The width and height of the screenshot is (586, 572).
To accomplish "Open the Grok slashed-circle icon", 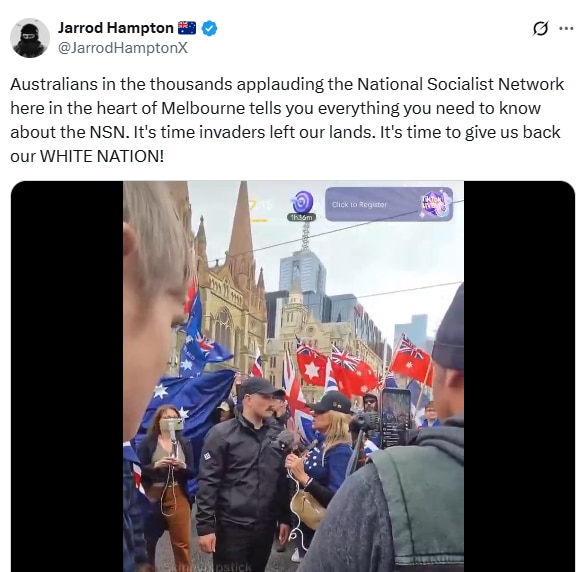I will pyautogui.click(x=540, y=28).
